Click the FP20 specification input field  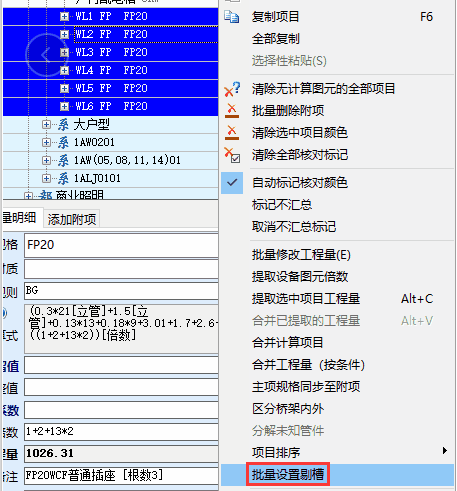(x=121, y=245)
